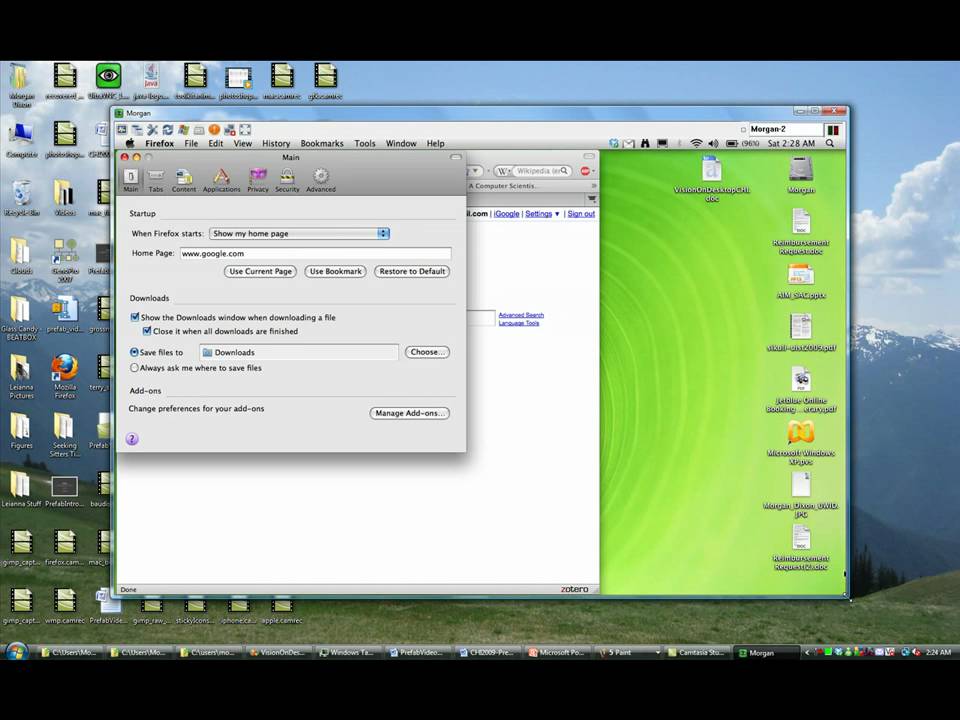960x720 pixels.
Task: Open the Privacy preferences pane
Action: pos(258,179)
